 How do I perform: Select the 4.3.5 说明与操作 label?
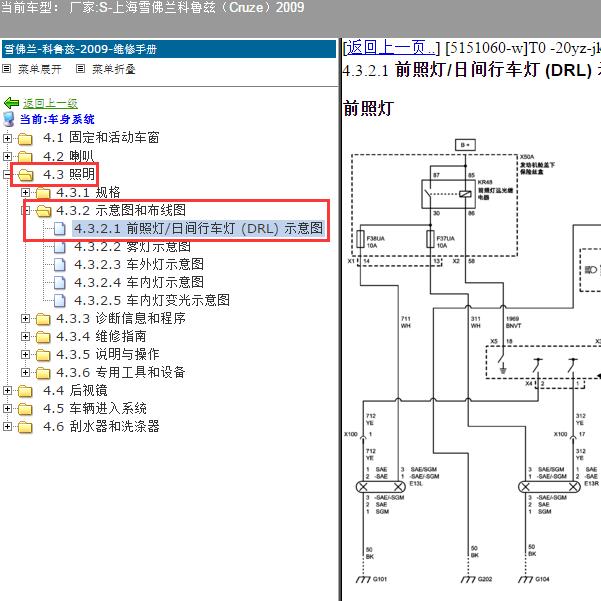tap(108, 355)
